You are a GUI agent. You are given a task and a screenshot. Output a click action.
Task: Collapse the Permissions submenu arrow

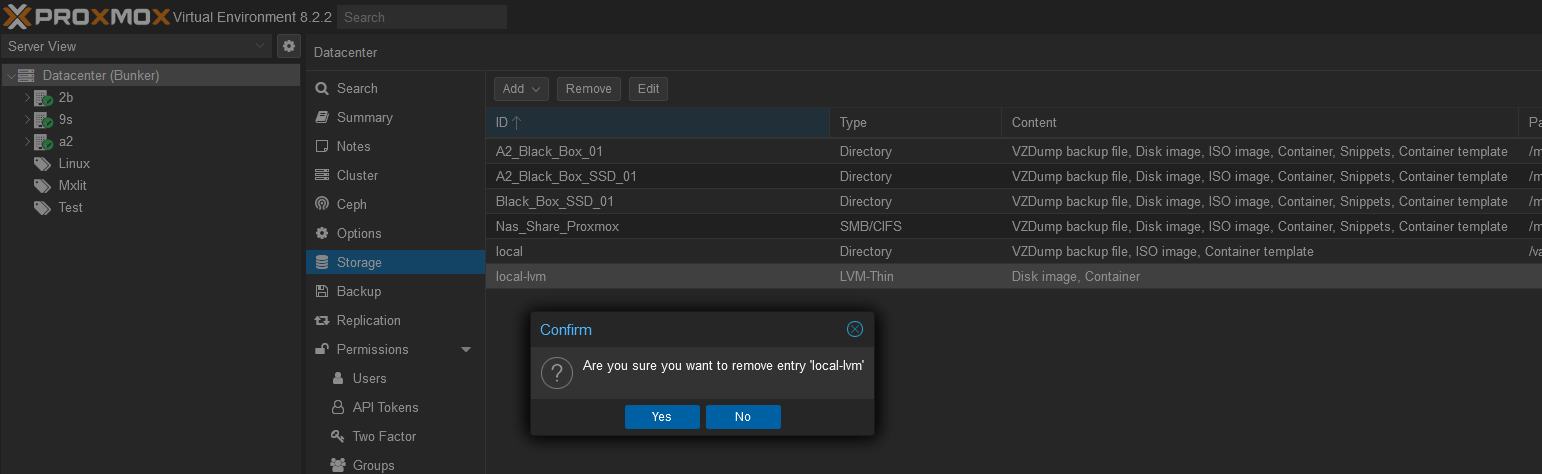[466, 349]
